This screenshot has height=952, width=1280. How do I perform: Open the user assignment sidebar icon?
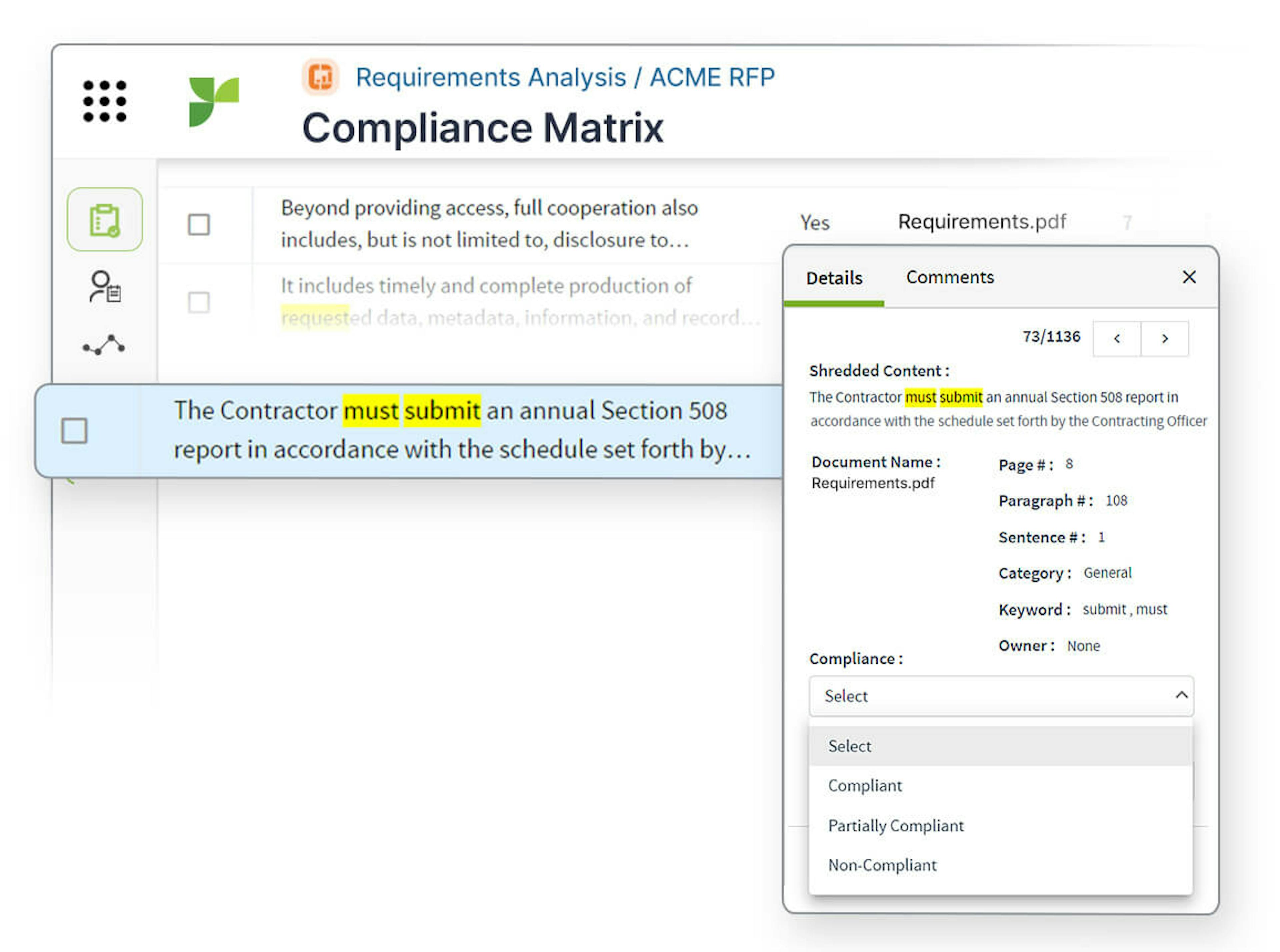point(105,287)
